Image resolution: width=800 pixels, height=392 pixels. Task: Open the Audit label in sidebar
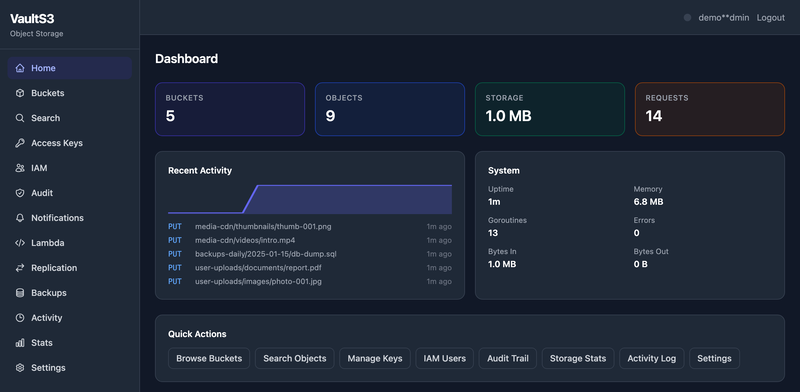click(42, 193)
